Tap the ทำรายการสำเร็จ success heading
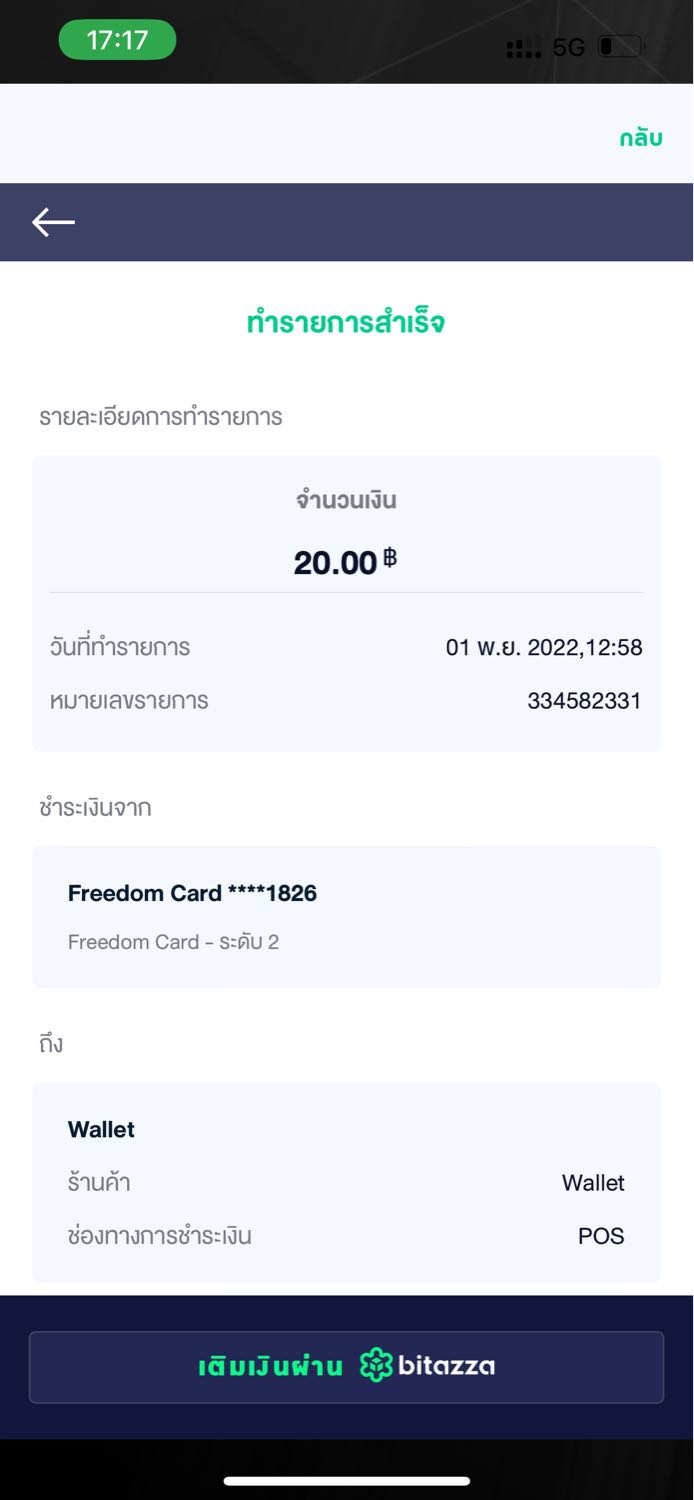The width and height of the screenshot is (694, 1500). 346,323
